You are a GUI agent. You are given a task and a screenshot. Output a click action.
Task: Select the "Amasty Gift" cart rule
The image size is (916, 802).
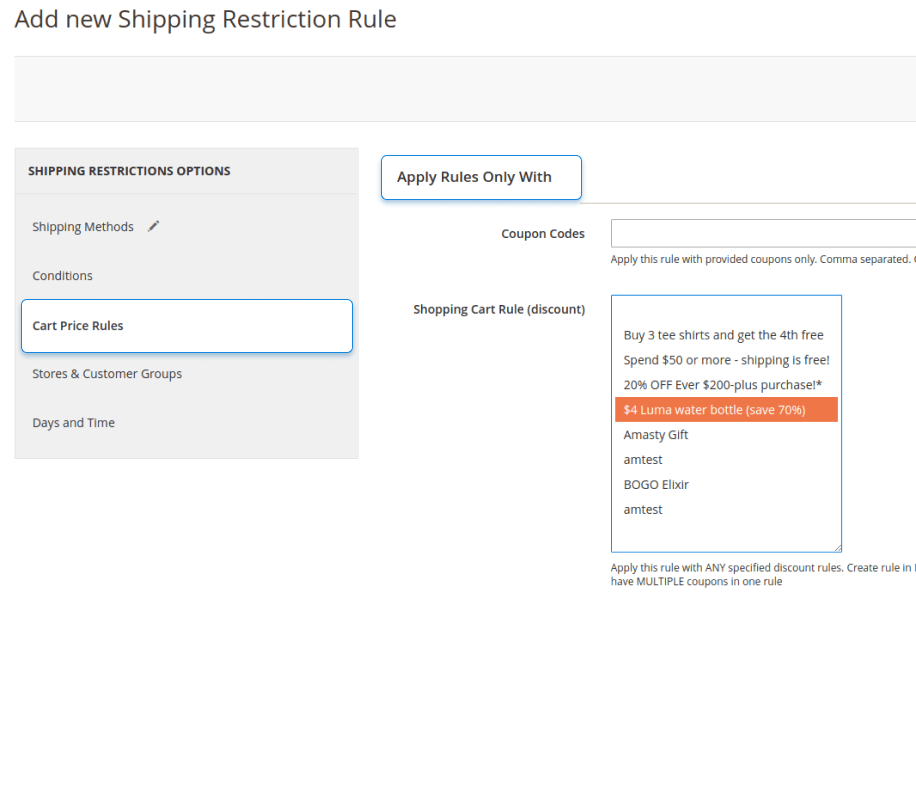pos(655,434)
